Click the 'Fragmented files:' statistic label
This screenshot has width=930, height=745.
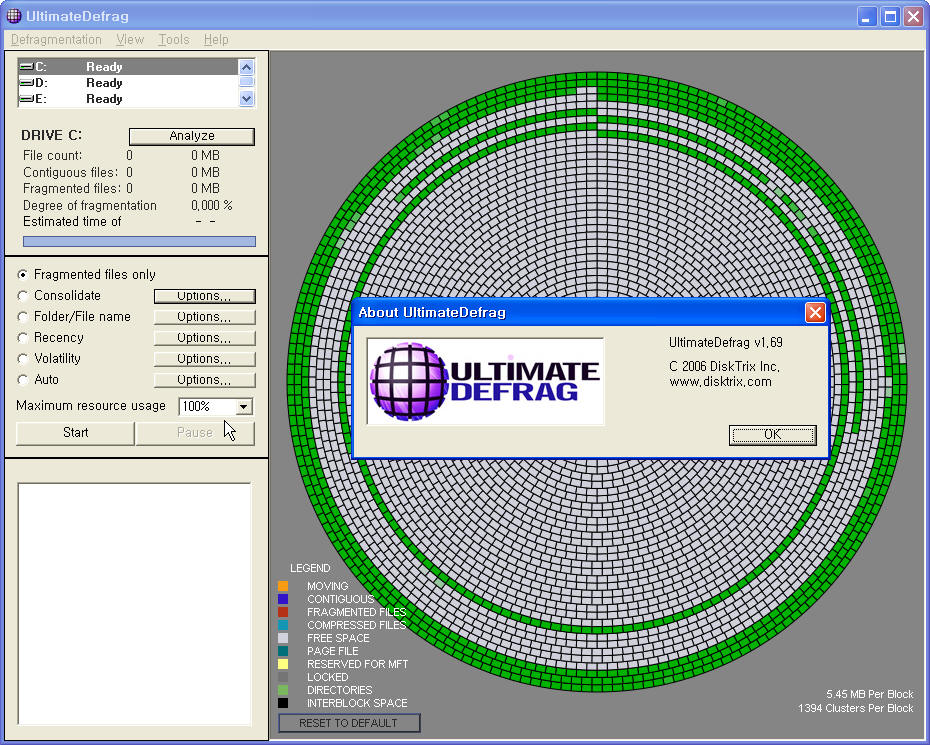coord(70,189)
